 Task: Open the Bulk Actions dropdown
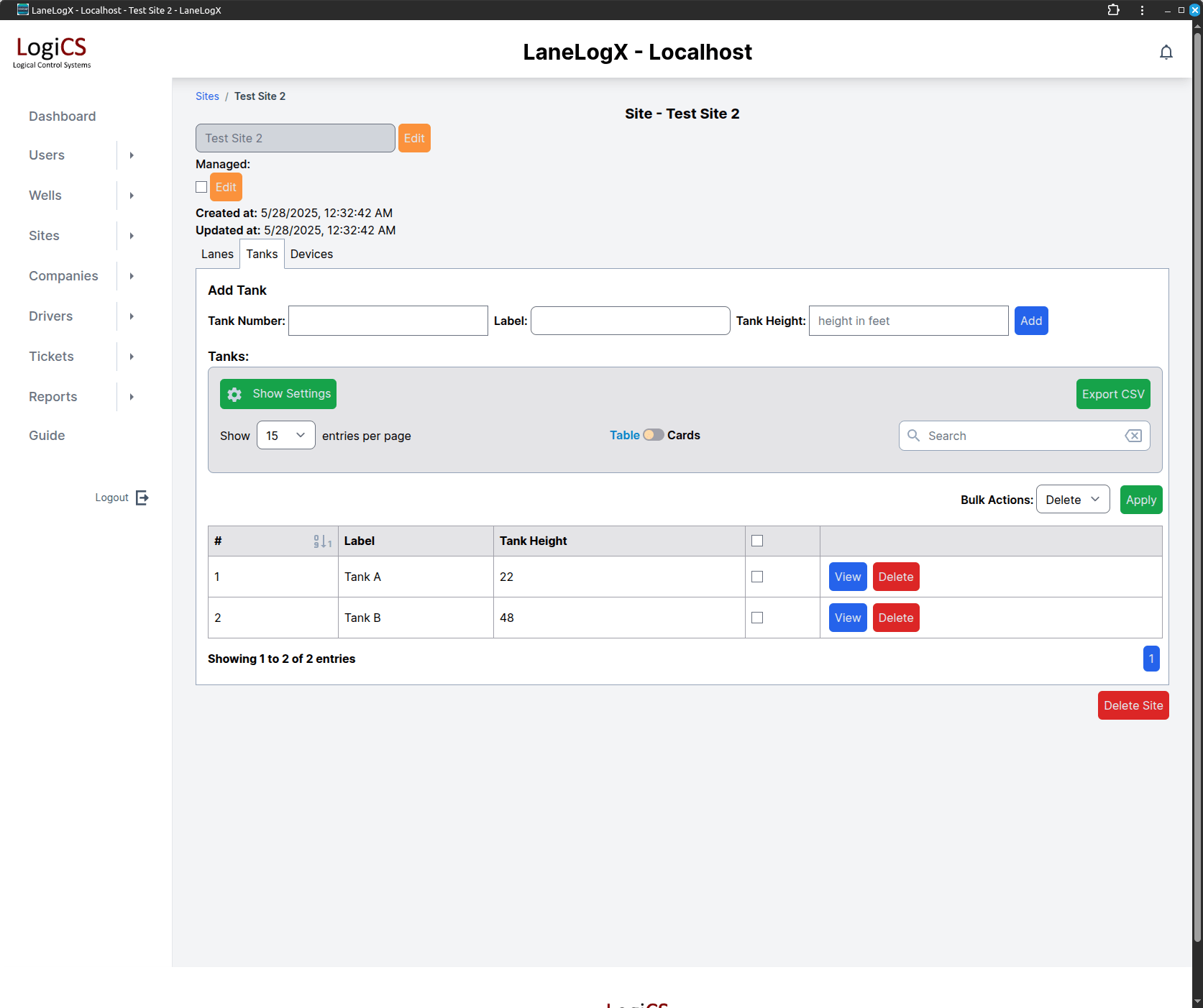1072,500
